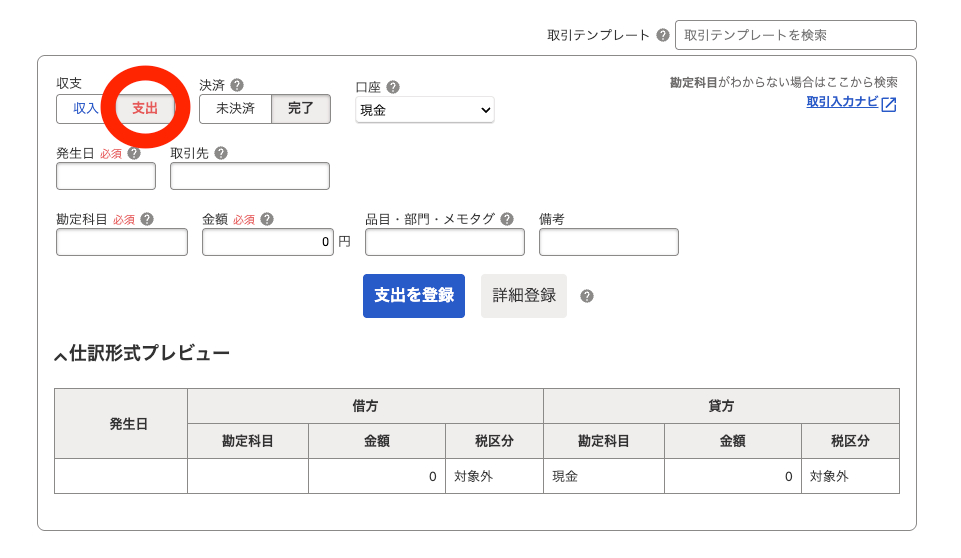Screen dimensions: 961x558
Task: Click the 備考 input field
Action: pyautogui.click(x=609, y=242)
